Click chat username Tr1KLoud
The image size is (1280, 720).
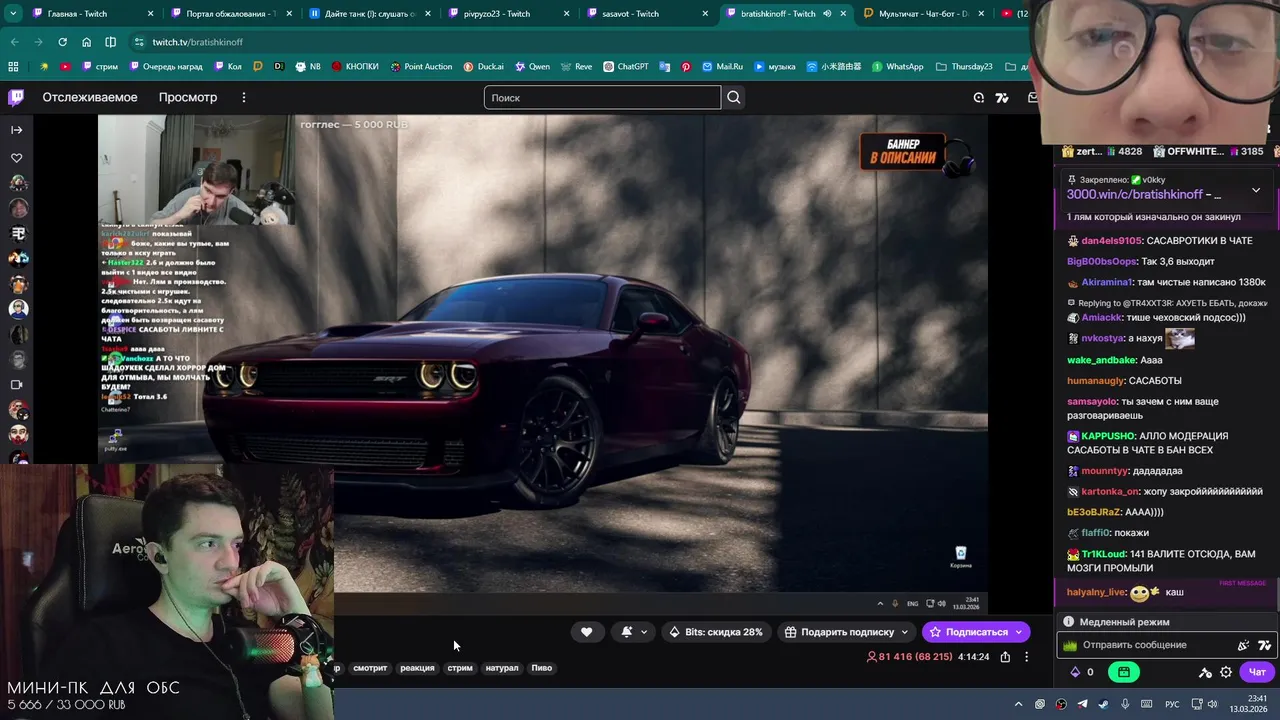click(x=1104, y=554)
